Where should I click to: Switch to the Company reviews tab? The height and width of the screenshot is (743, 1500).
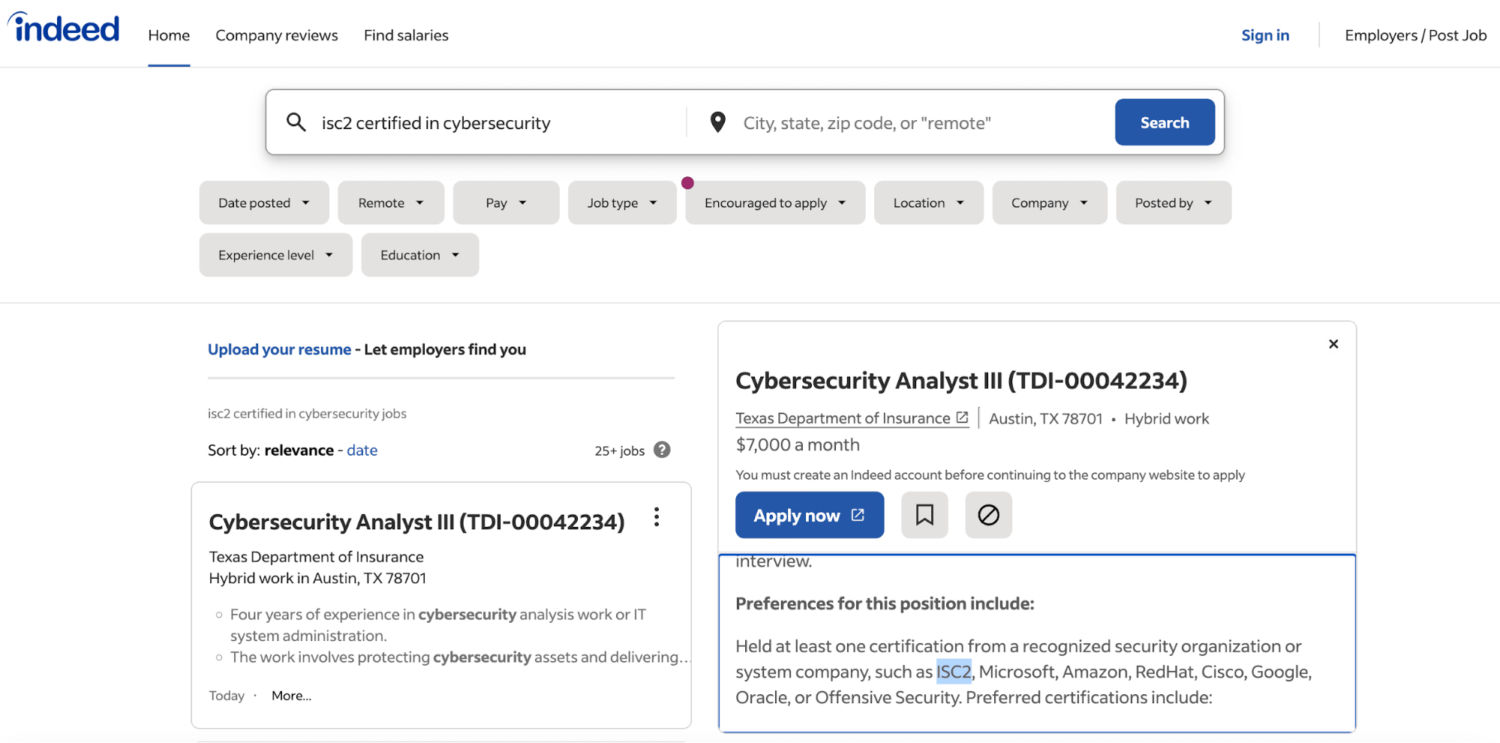pos(276,34)
